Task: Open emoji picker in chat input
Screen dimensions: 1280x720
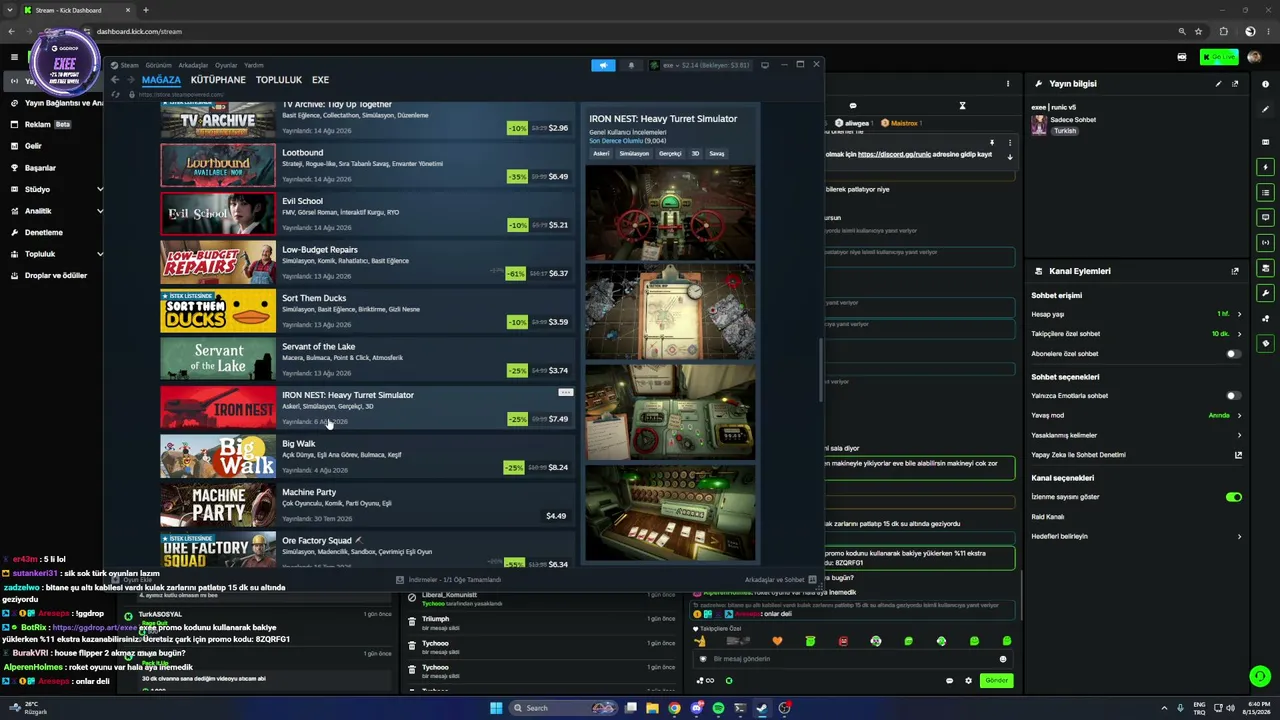Action: coord(1003,659)
